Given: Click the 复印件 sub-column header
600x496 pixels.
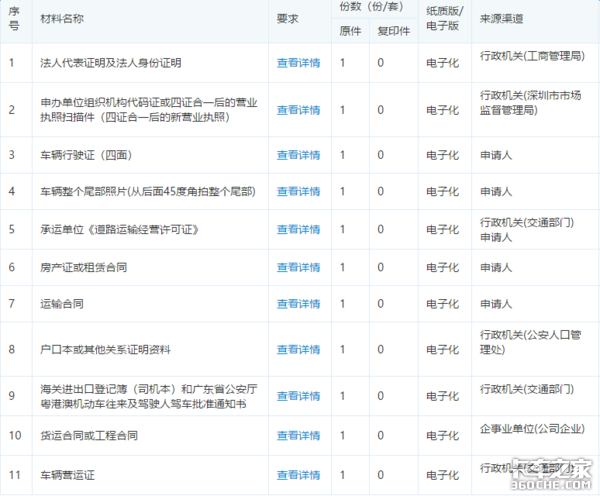Looking at the screenshot, I should click(393, 30).
